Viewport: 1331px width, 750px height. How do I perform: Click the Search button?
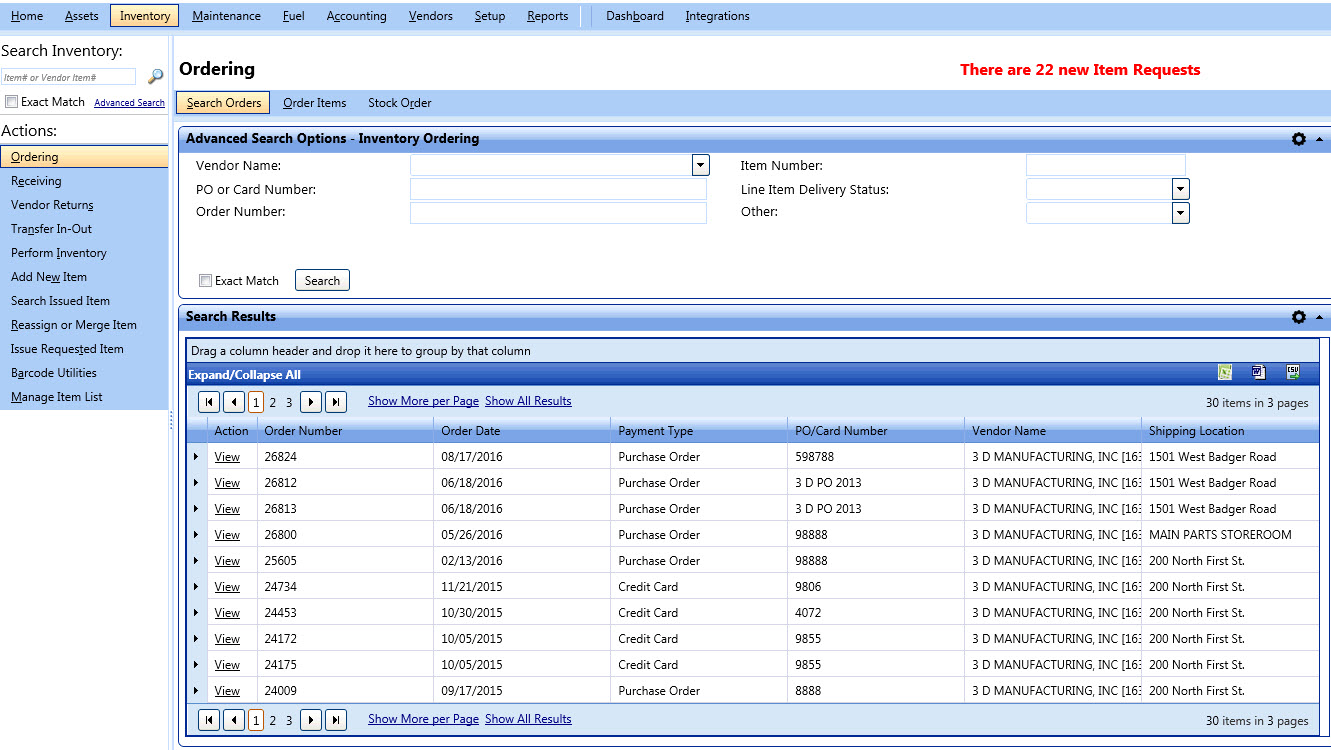point(321,280)
